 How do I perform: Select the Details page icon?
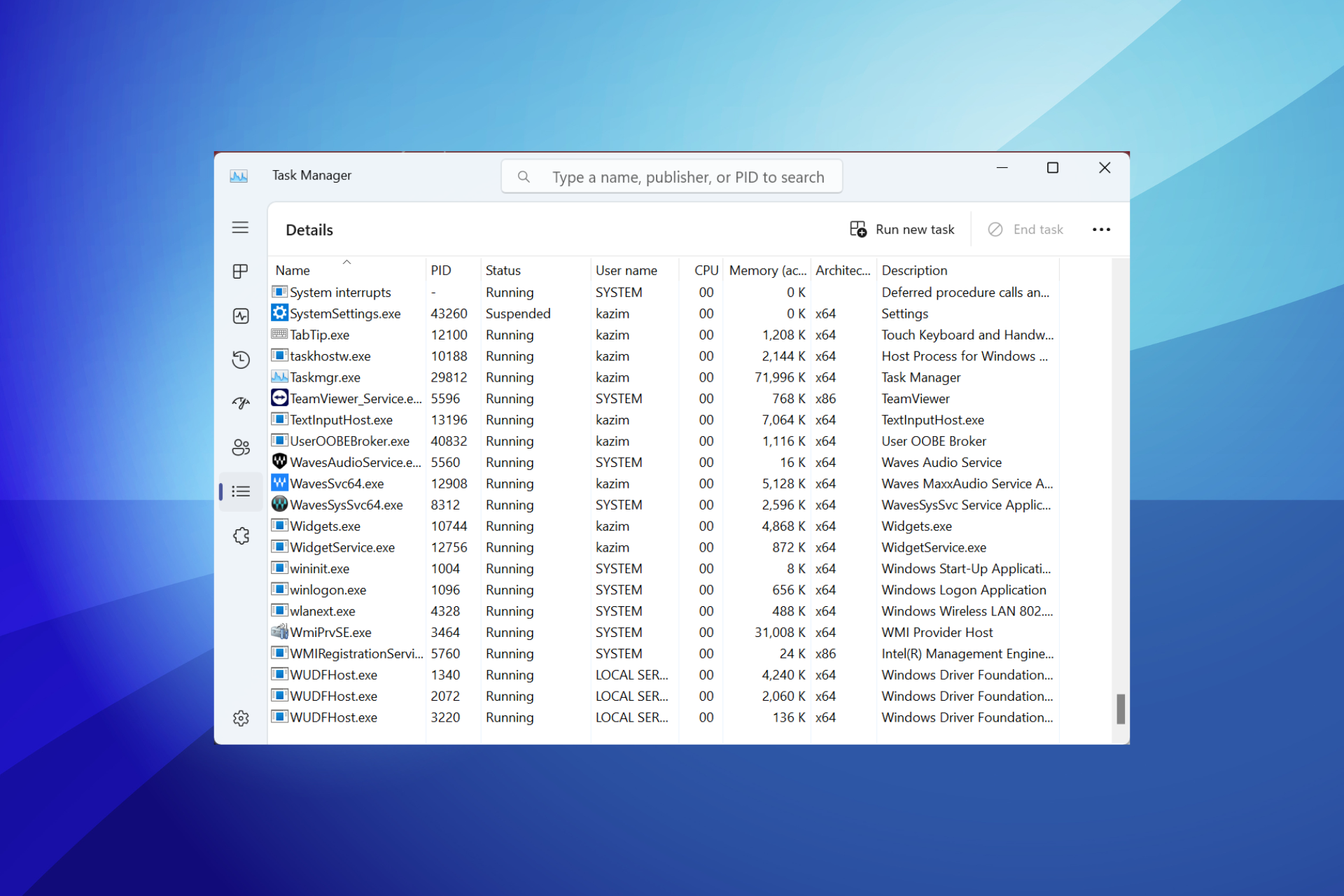241,491
